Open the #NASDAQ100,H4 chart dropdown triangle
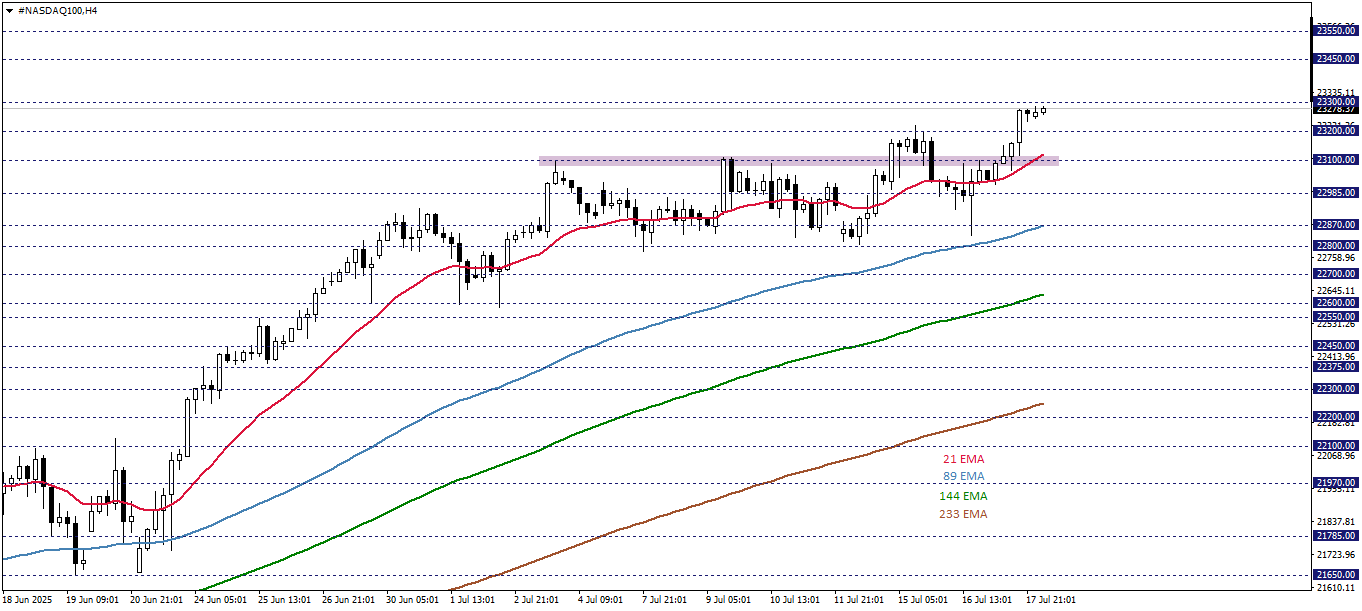Viewport: 1362px width, 611px height. [9, 9]
